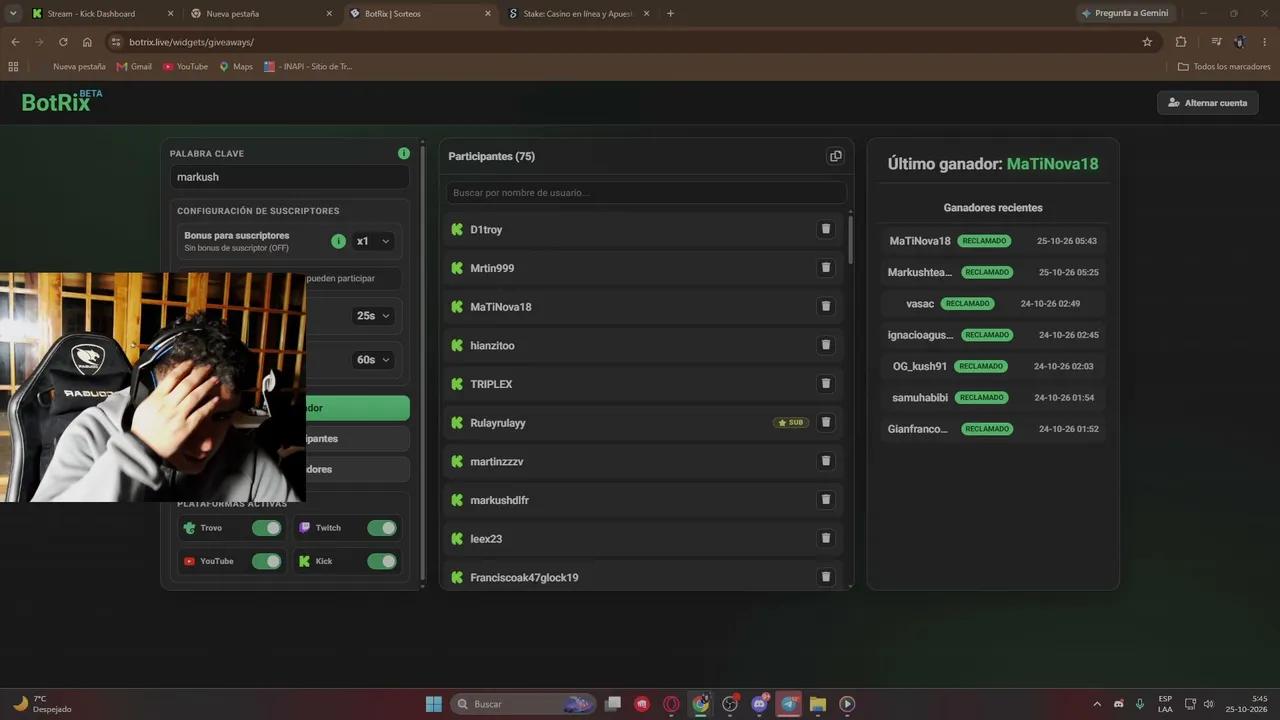Toggle the Trovo platform switch
The image size is (1280, 720).
coord(267,528)
